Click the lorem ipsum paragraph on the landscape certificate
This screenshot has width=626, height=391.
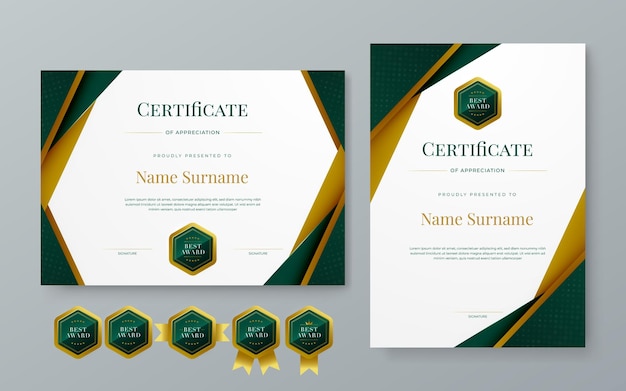192,204
